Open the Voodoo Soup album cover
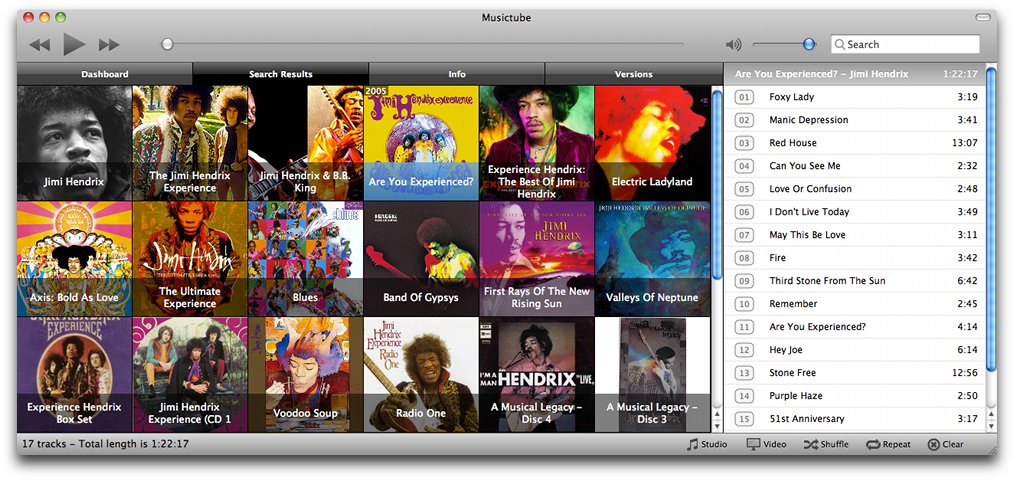 click(x=305, y=375)
